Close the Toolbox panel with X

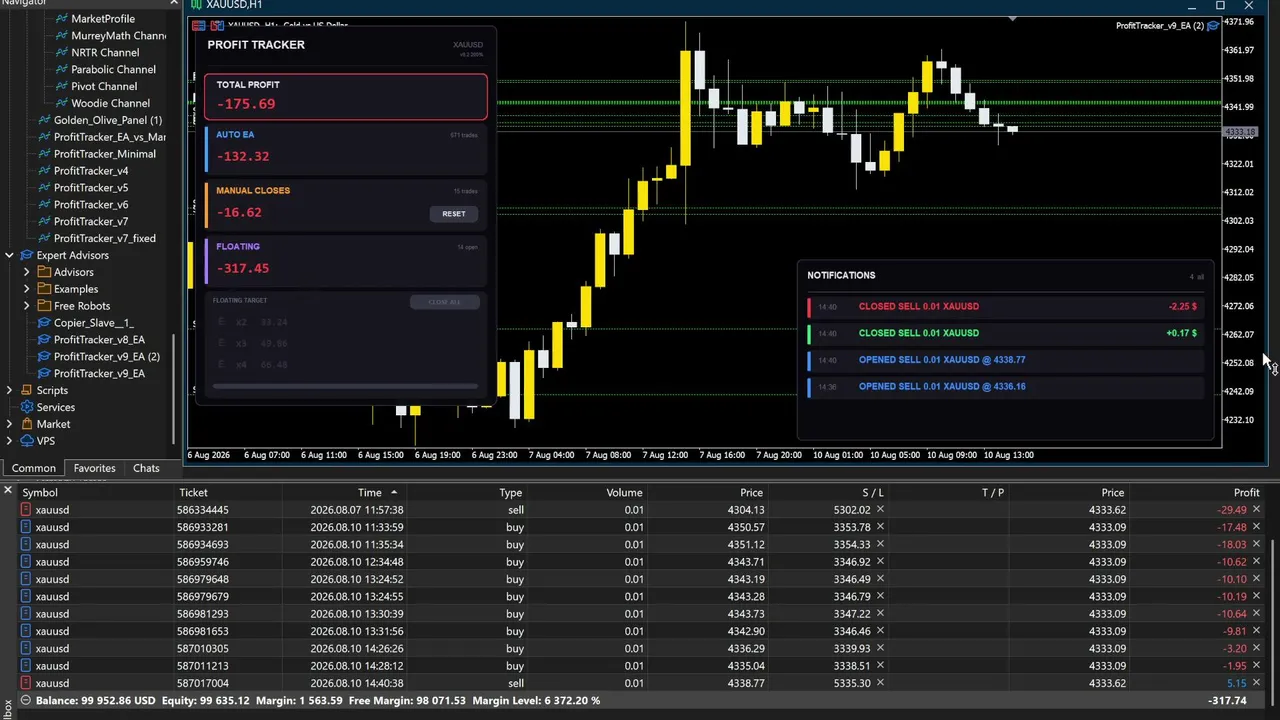[x=7, y=491]
